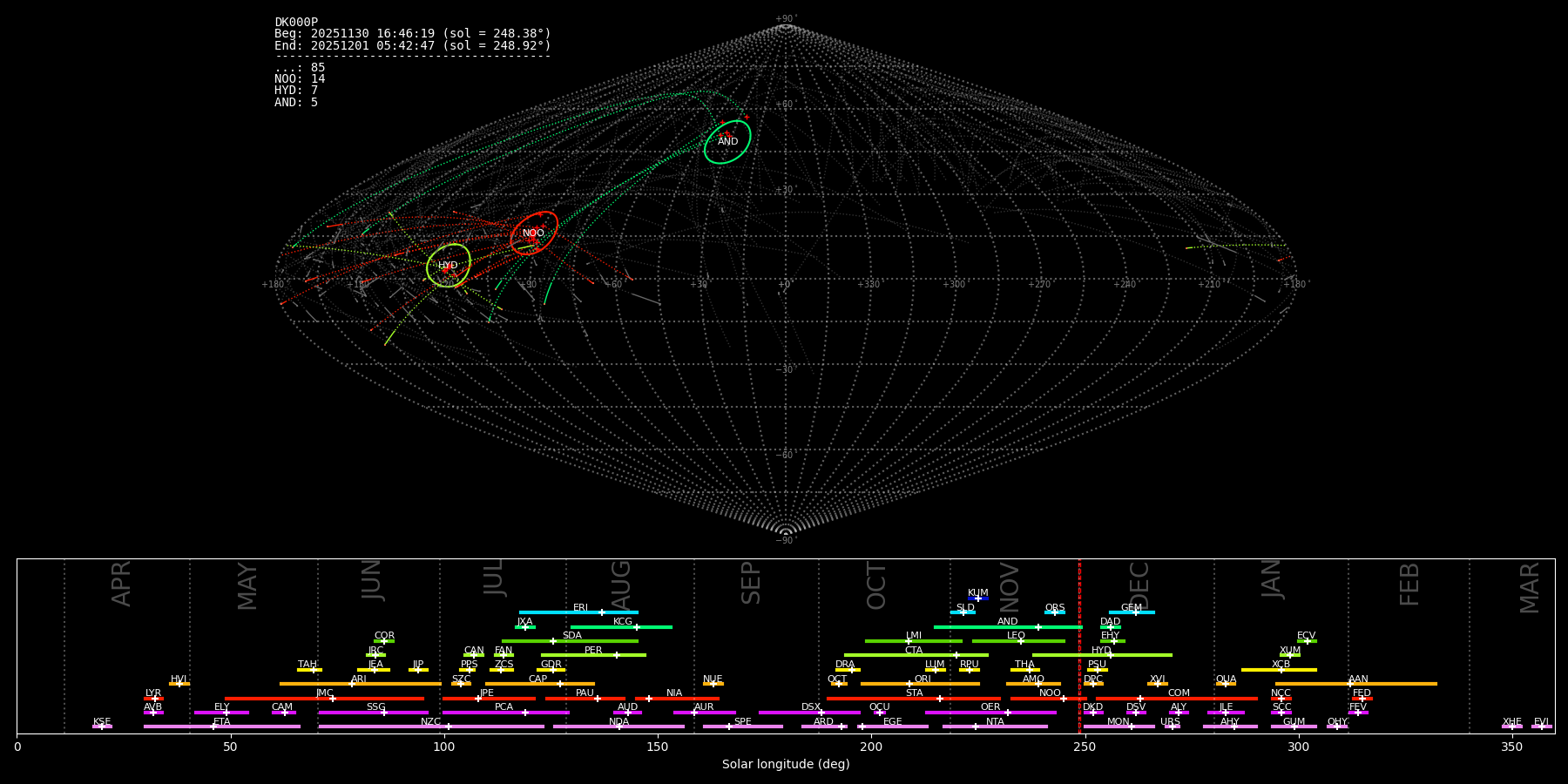Viewport: 1568px width, 784px height.
Task: Click the LYR shower label in the timeline
Action: [x=153, y=693]
